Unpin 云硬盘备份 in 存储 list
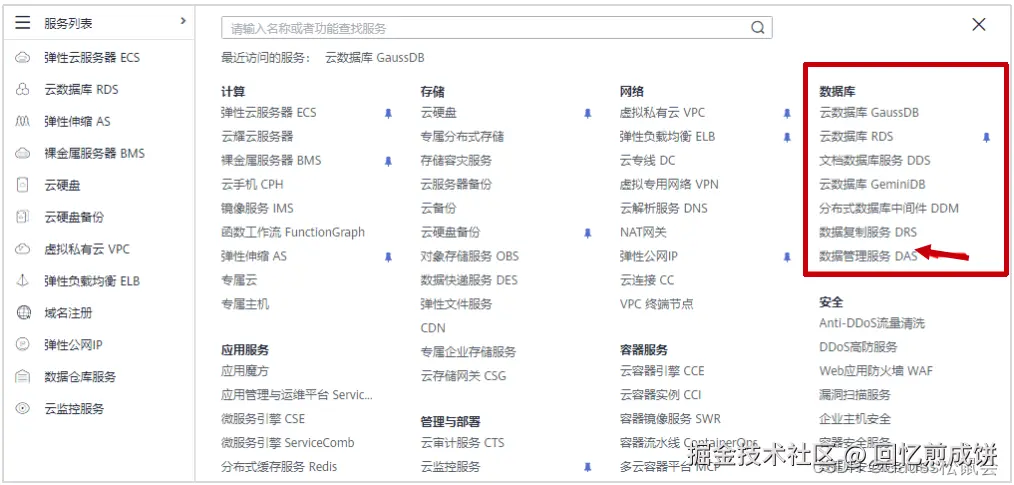 click(587, 233)
